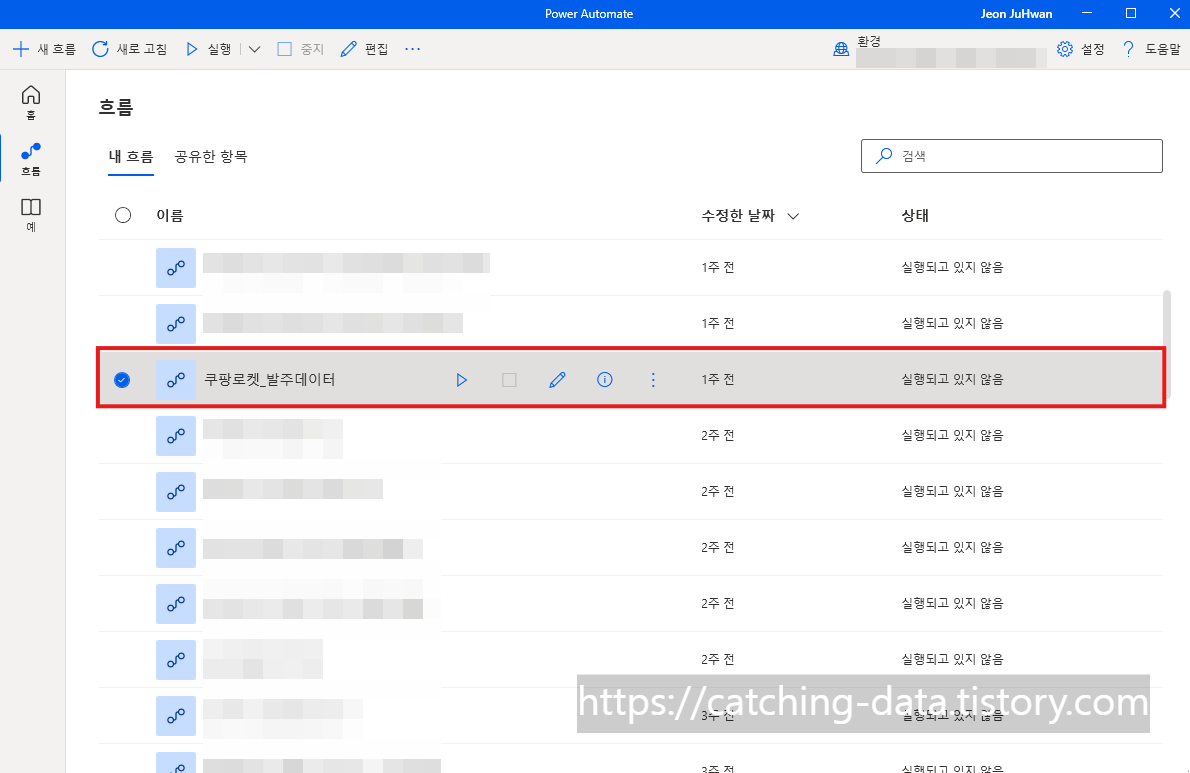Expand the dropdown arrow next to 실행
1190x773 pixels.
pyautogui.click(x=254, y=49)
